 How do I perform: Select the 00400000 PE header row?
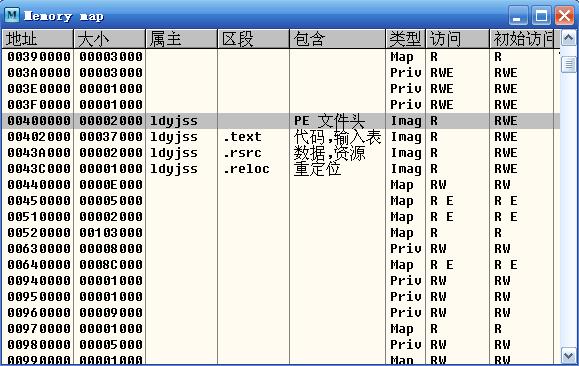pos(281,121)
